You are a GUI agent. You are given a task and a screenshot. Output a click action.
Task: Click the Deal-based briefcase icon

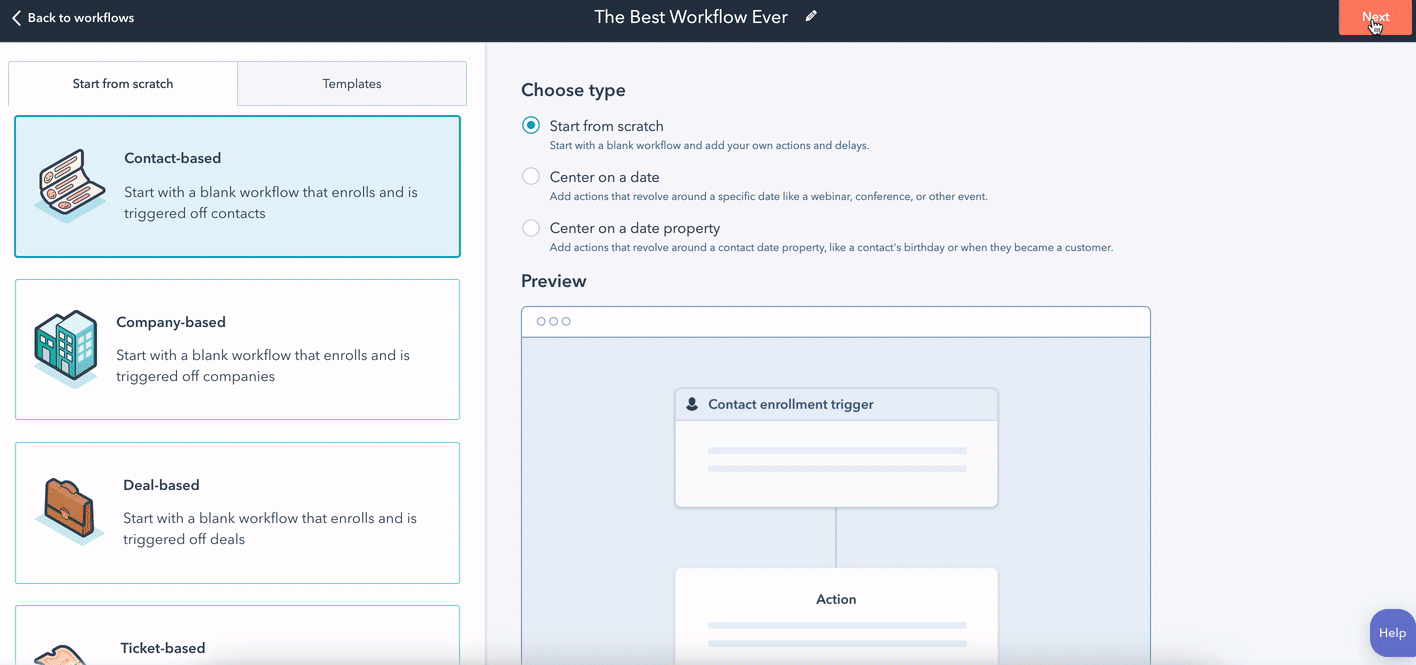pyautogui.click(x=69, y=510)
